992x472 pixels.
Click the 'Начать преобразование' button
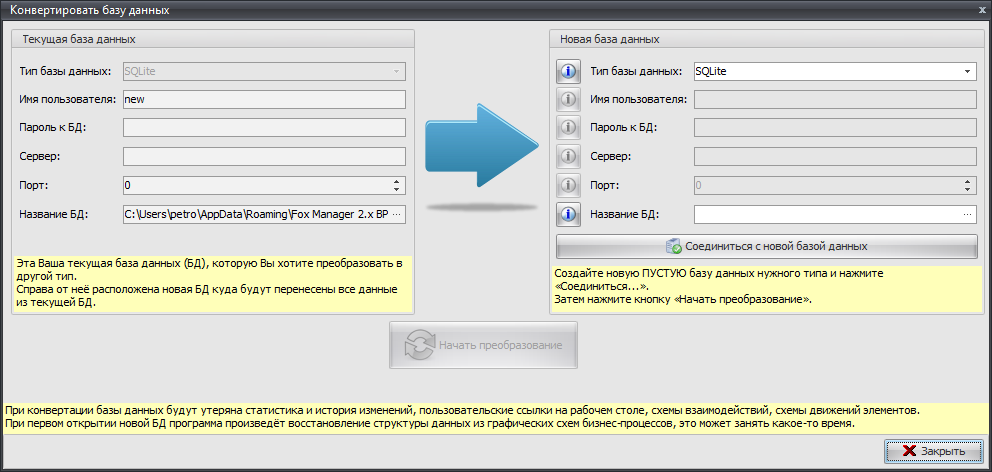pos(483,346)
